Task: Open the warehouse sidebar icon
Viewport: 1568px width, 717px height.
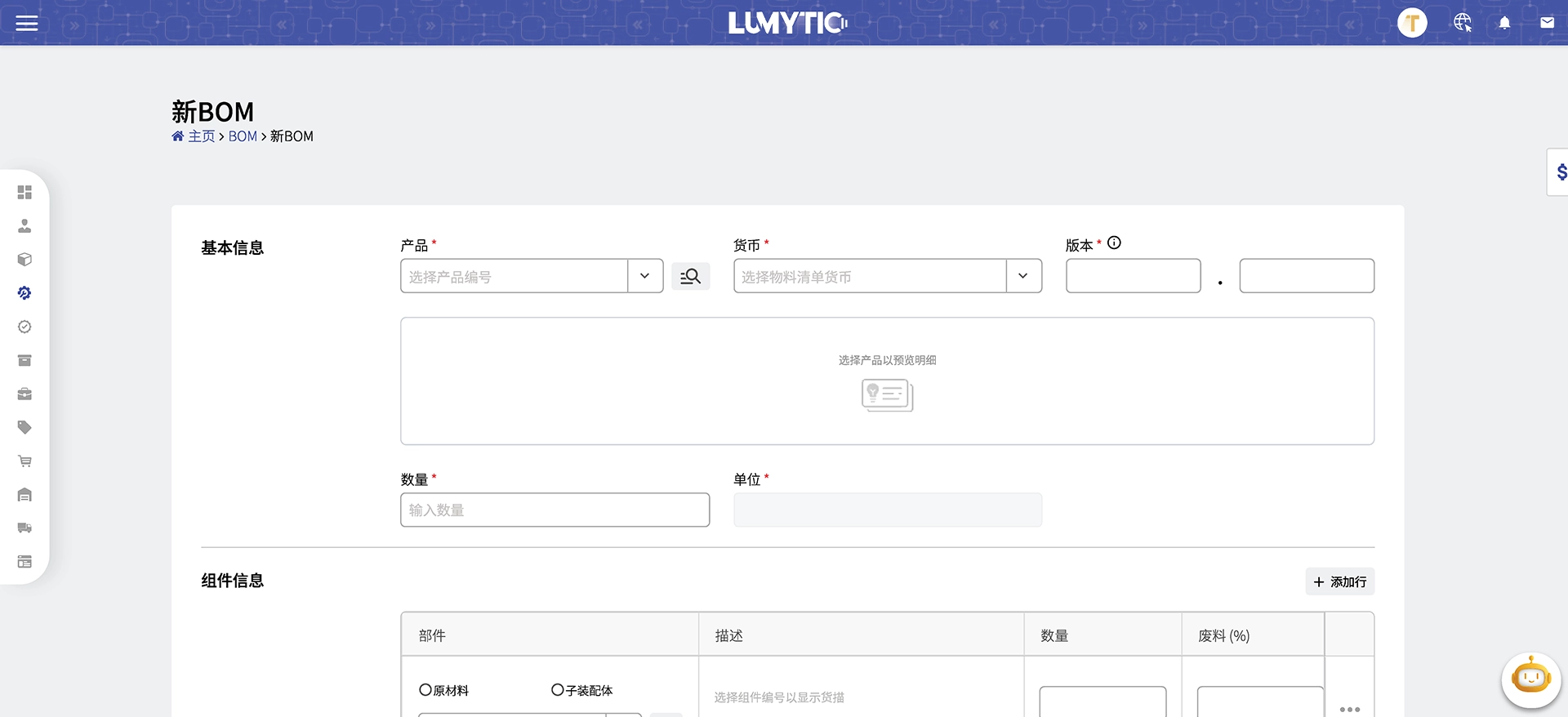Action: coord(24,495)
